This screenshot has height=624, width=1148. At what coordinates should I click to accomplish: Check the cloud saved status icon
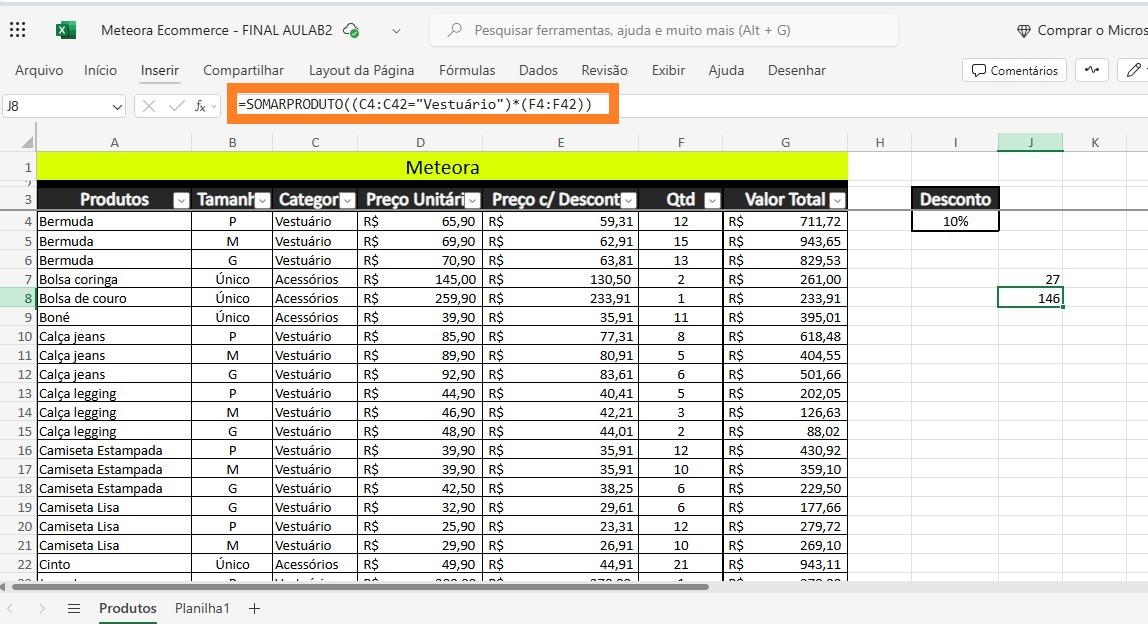pyautogui.click(x=351, y=31)
